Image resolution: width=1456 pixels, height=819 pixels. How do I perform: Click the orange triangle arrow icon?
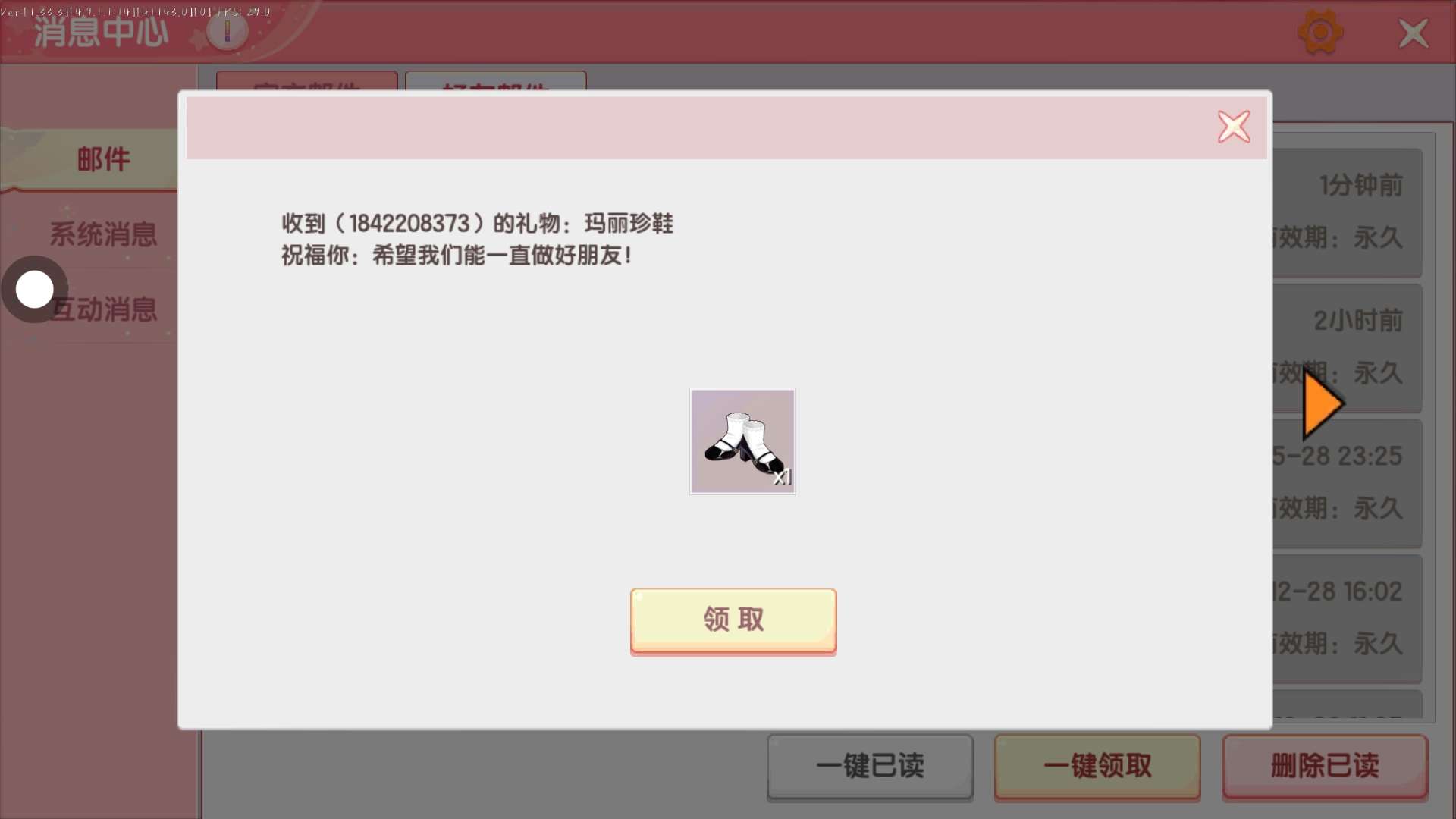(1323, 403)
